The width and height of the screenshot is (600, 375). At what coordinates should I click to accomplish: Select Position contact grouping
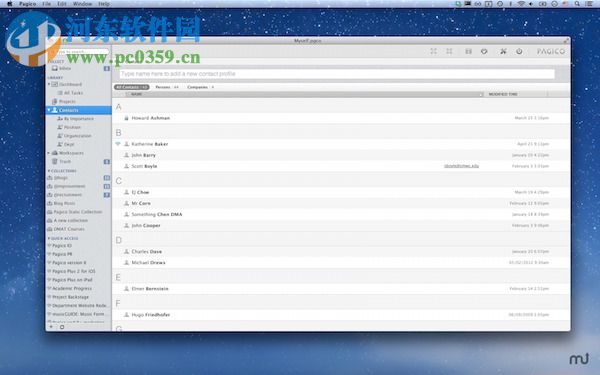point(72,127)
